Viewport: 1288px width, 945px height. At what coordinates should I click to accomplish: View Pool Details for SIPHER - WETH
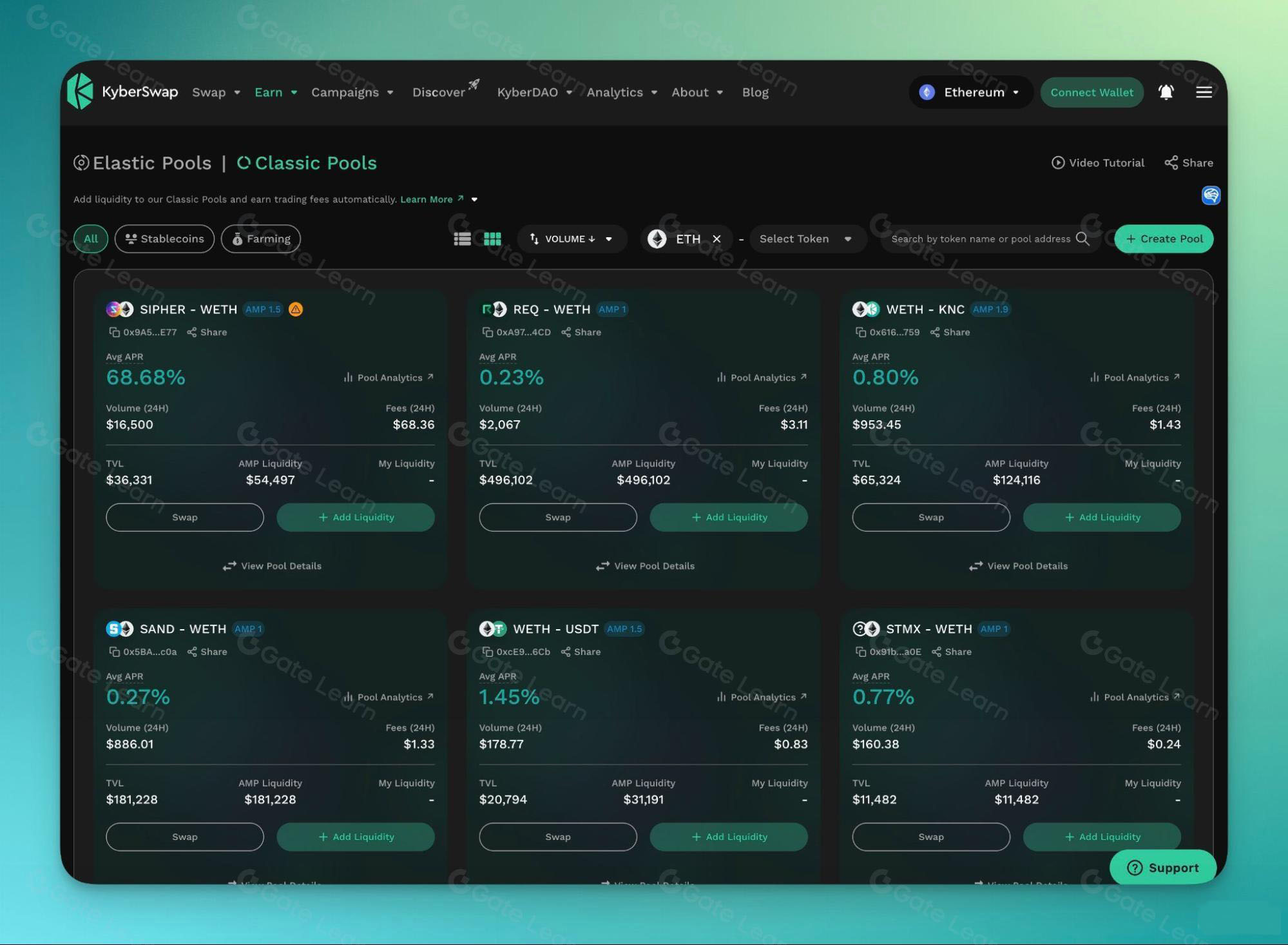pos(272,566)
